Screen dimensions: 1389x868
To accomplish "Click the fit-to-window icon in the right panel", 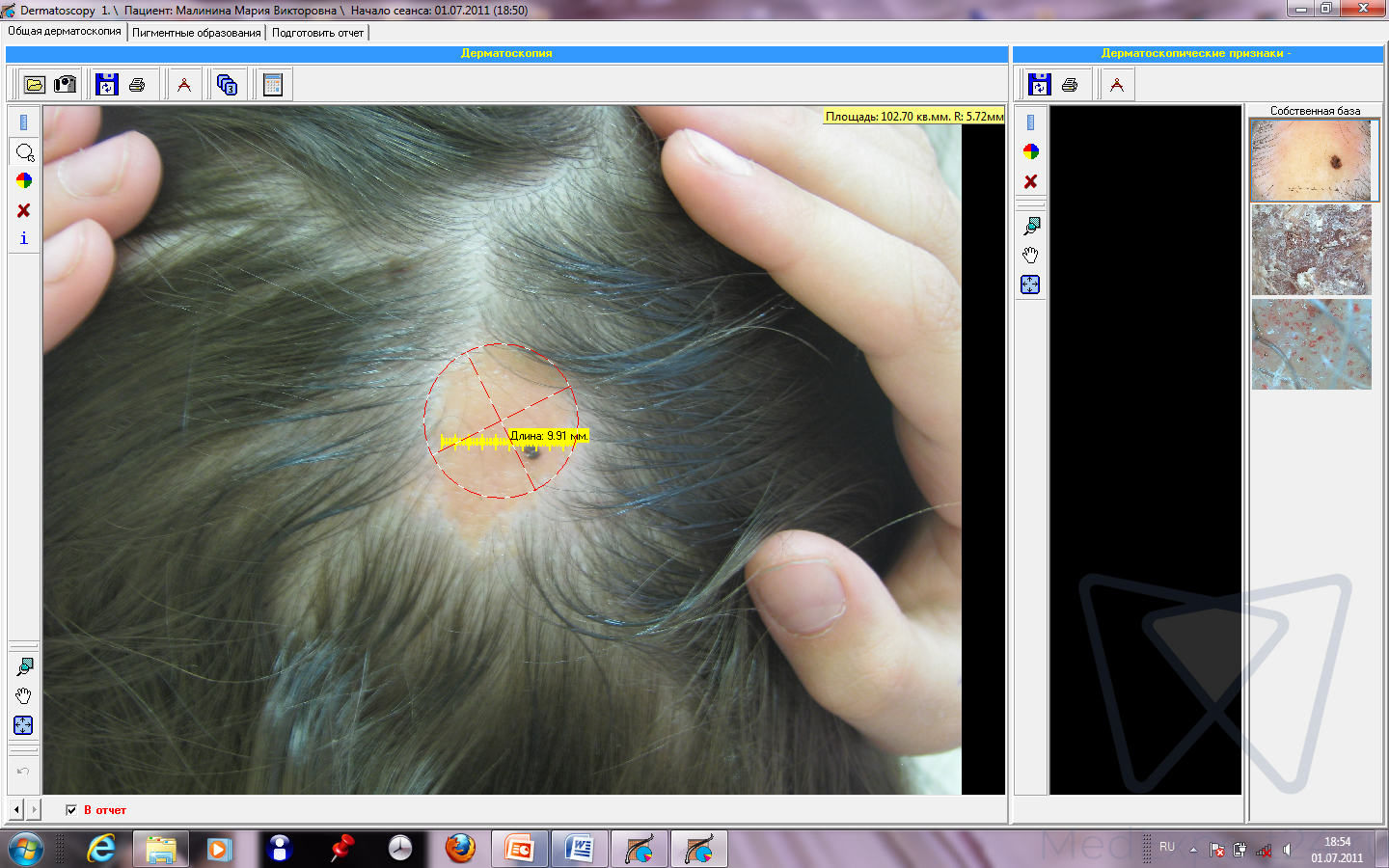I will click(1030, 285).
